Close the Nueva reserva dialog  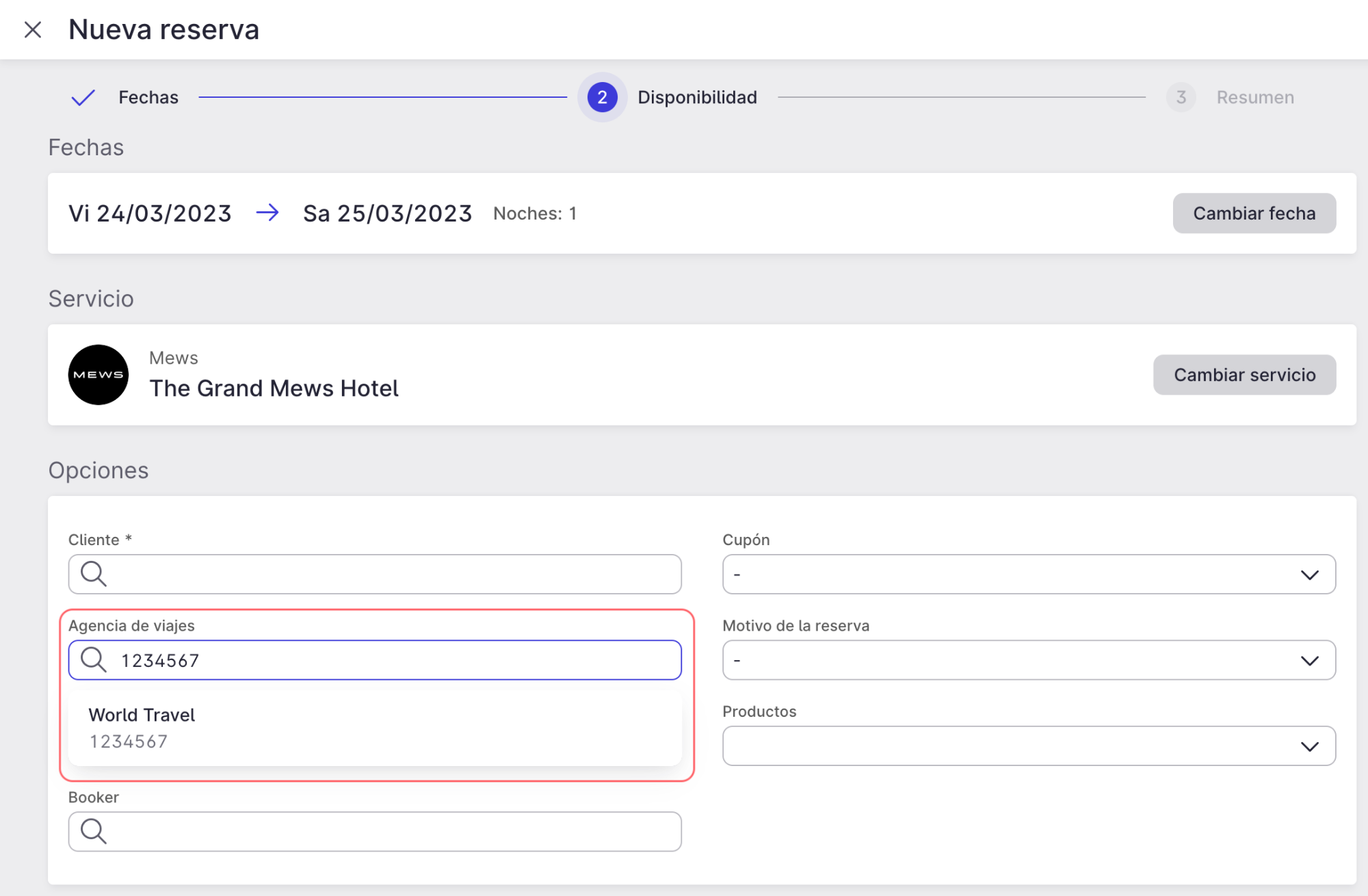coord(33,30)
